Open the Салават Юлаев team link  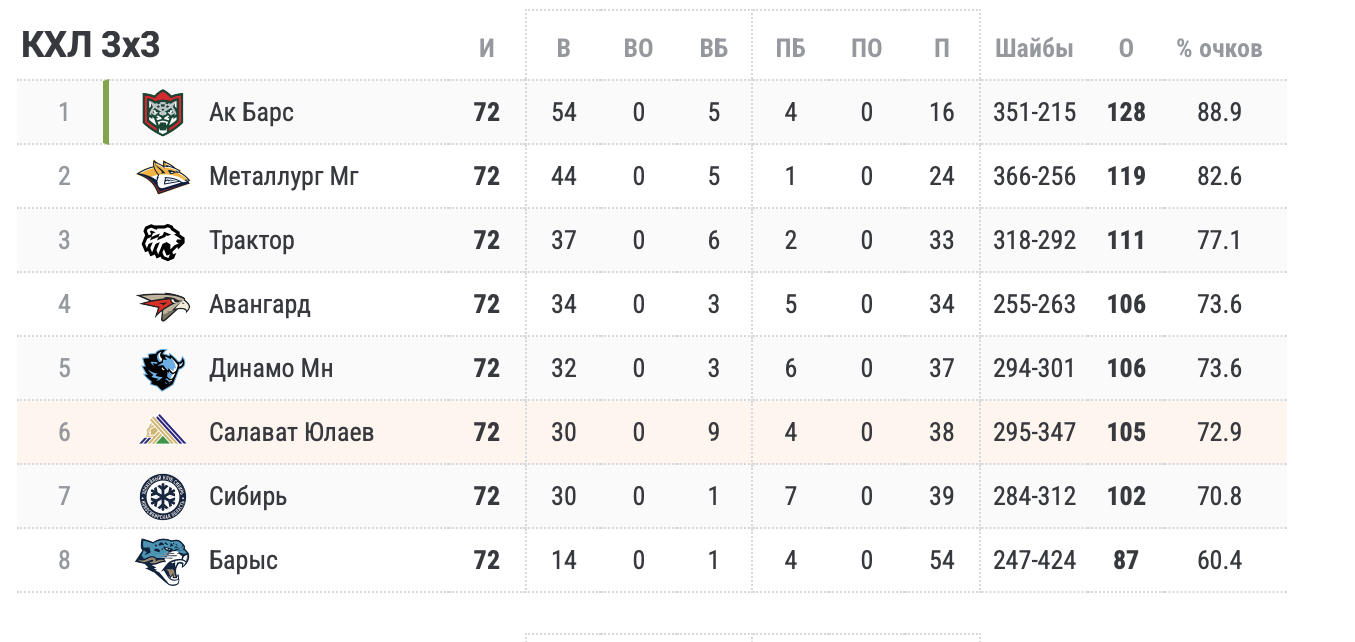[x=291, y=432]
